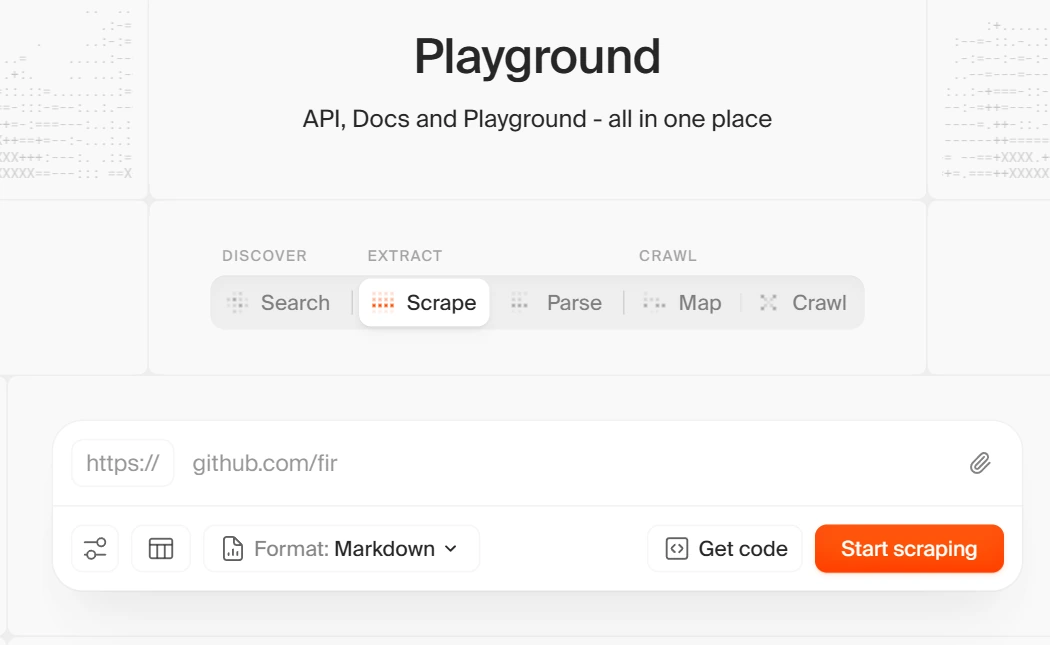Click the paperclip attach file icon
This screenshot has width=1050, height=645.
coord(980,463)
